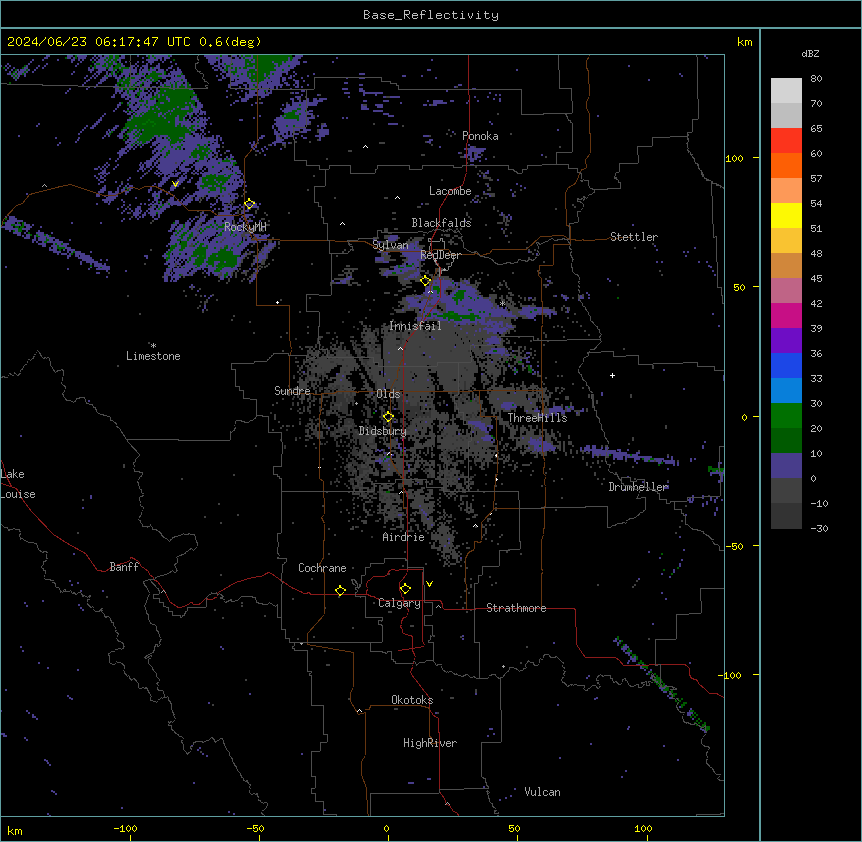This screenshot has width=862, height=842.
Task: Pick the -10 dBZ dark gray swatch
Action: point(786,516)
